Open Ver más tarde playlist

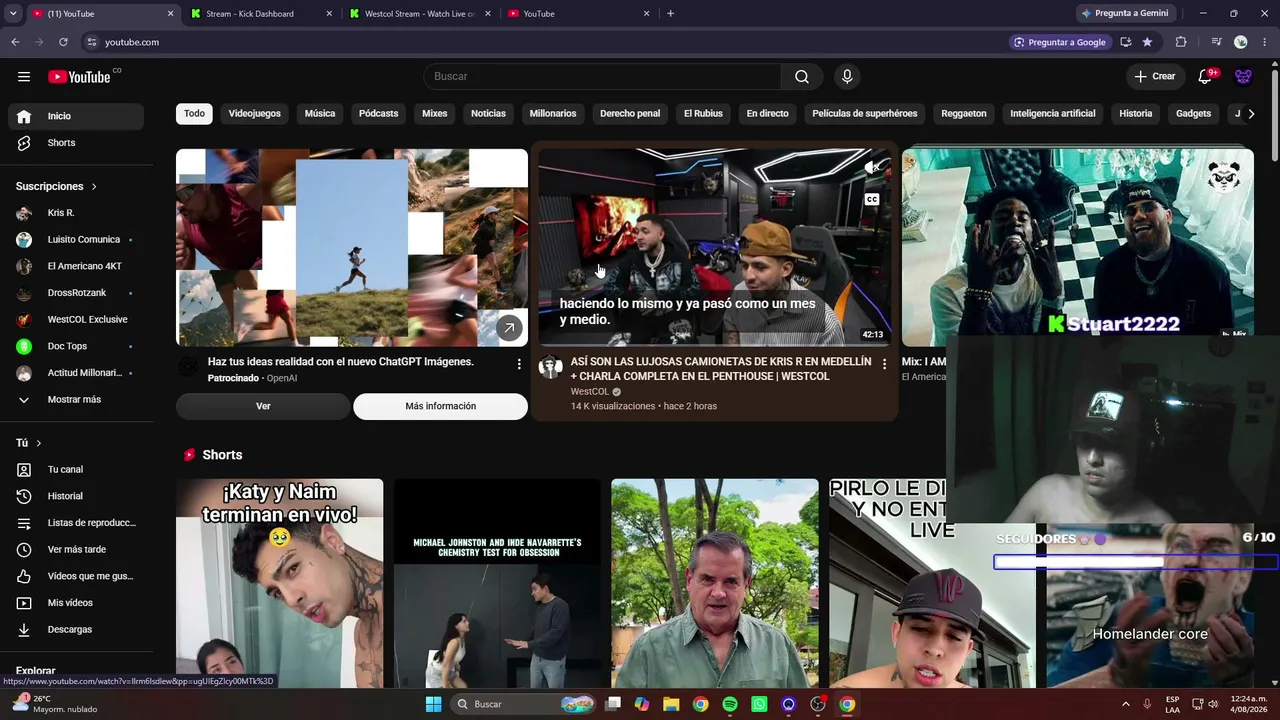(x=76, y=549)
